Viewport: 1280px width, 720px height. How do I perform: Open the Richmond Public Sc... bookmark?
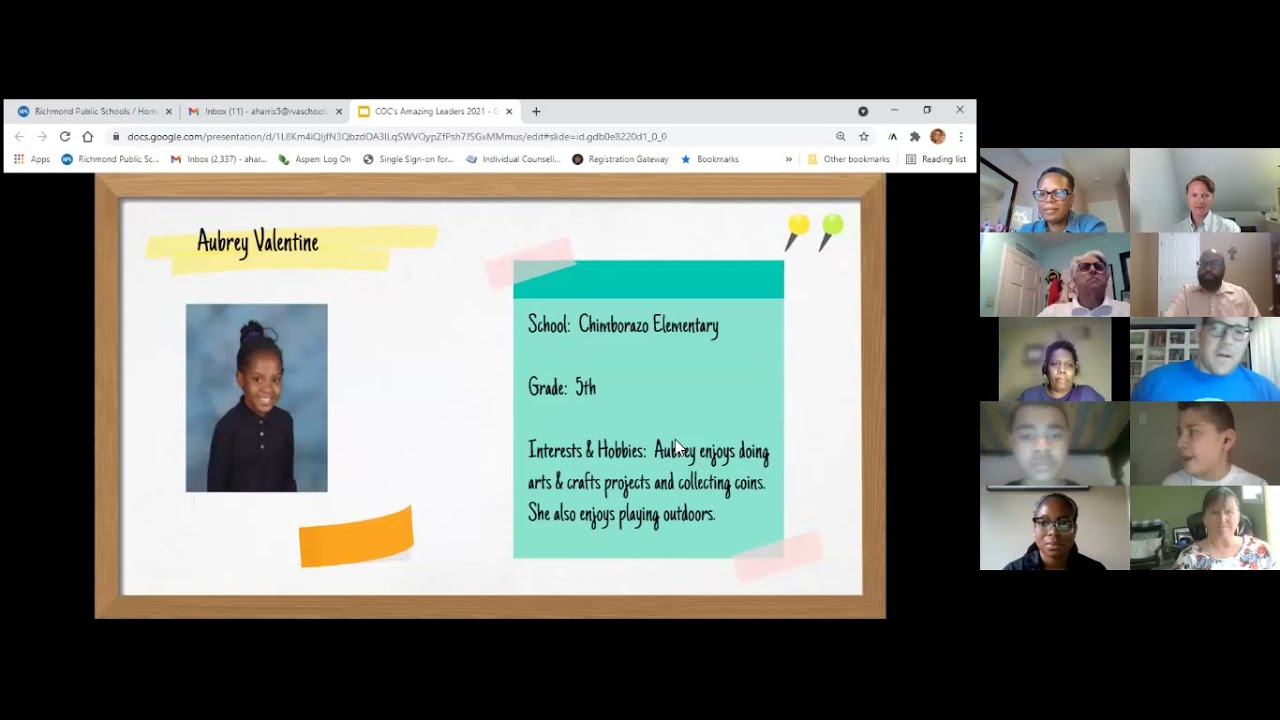point(110,159)
